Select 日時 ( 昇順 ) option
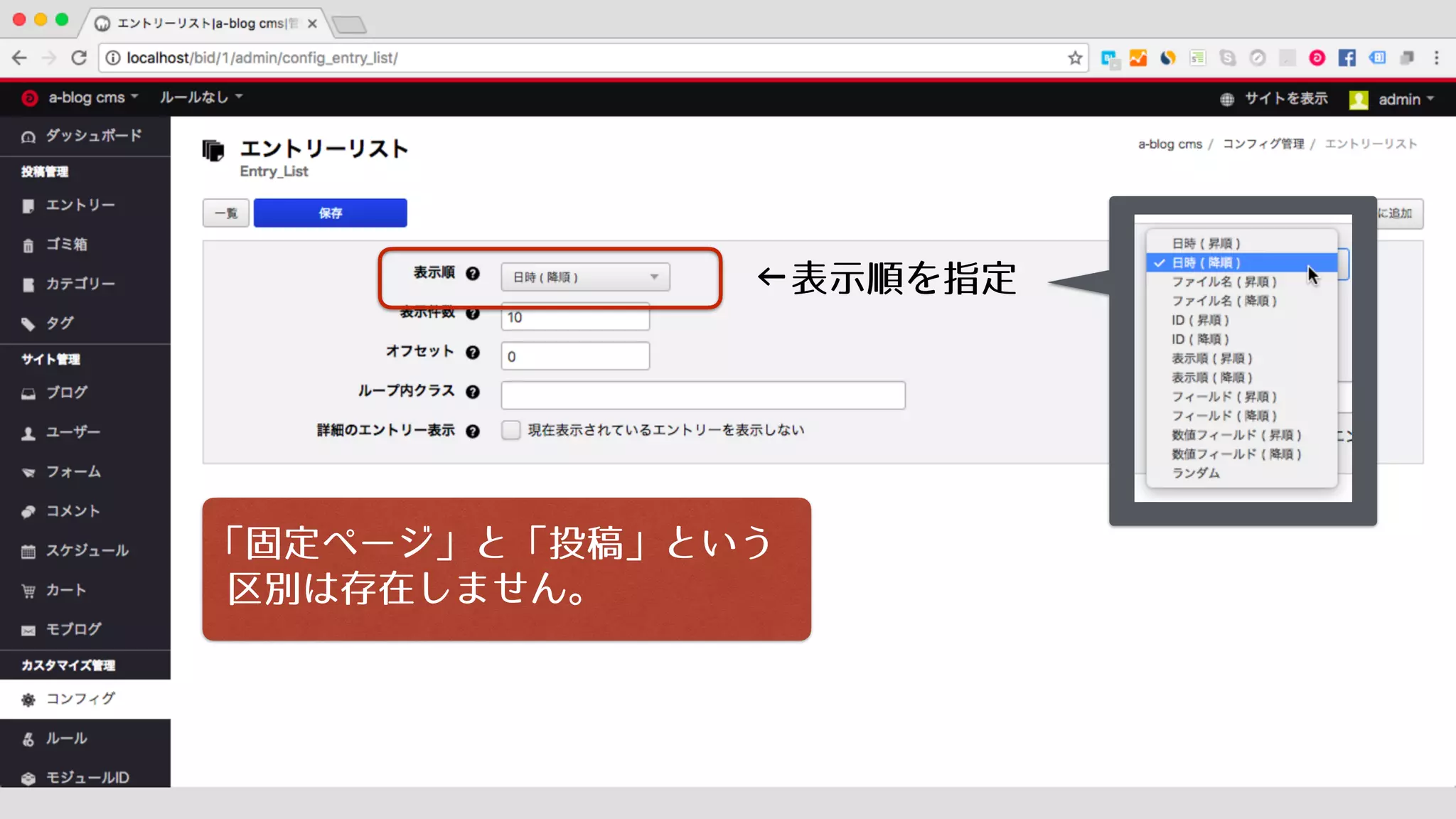Screen dimensions: 1456x819 [x=1241, y=243]
